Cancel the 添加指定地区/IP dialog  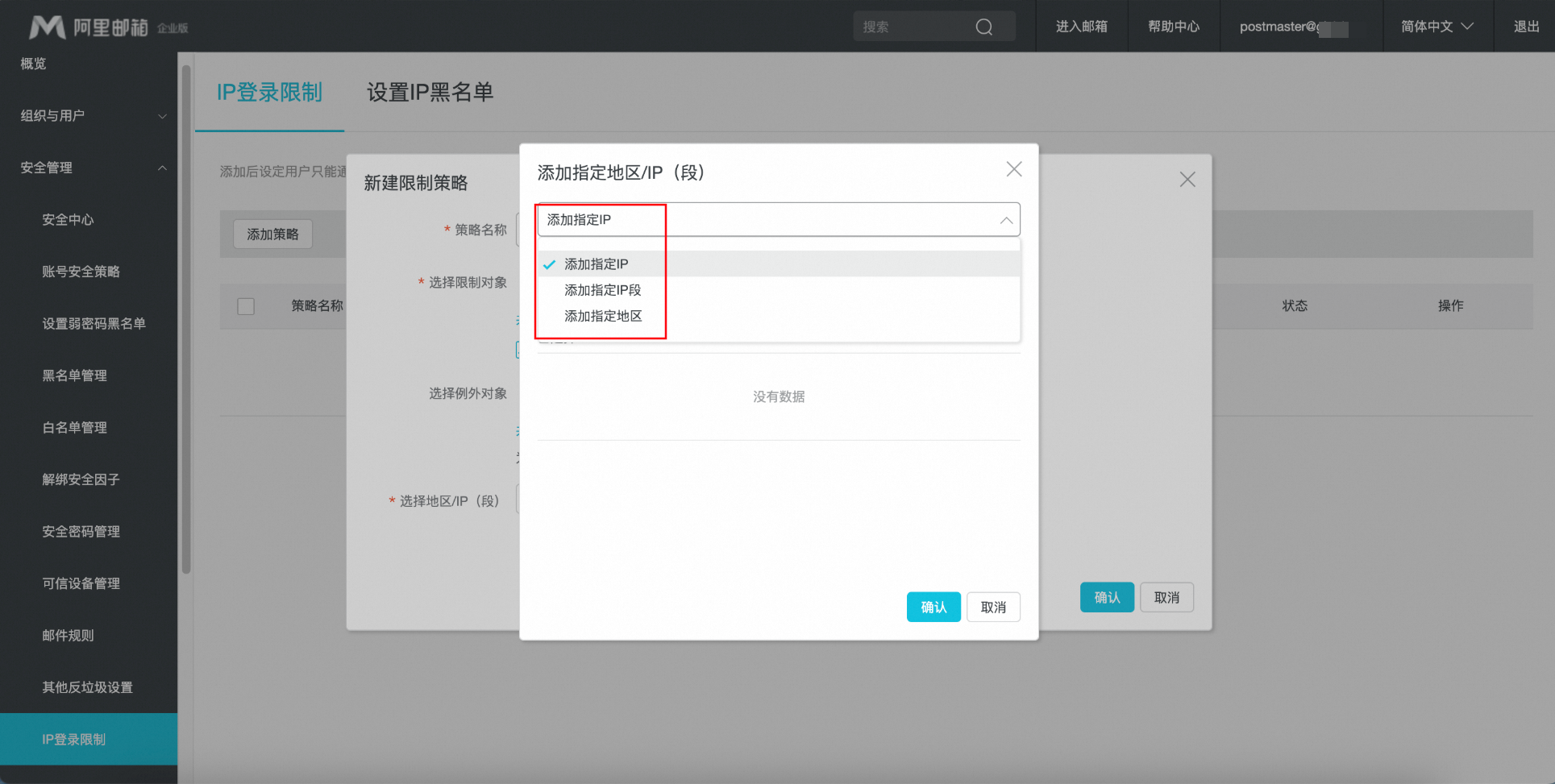point(993,608)
